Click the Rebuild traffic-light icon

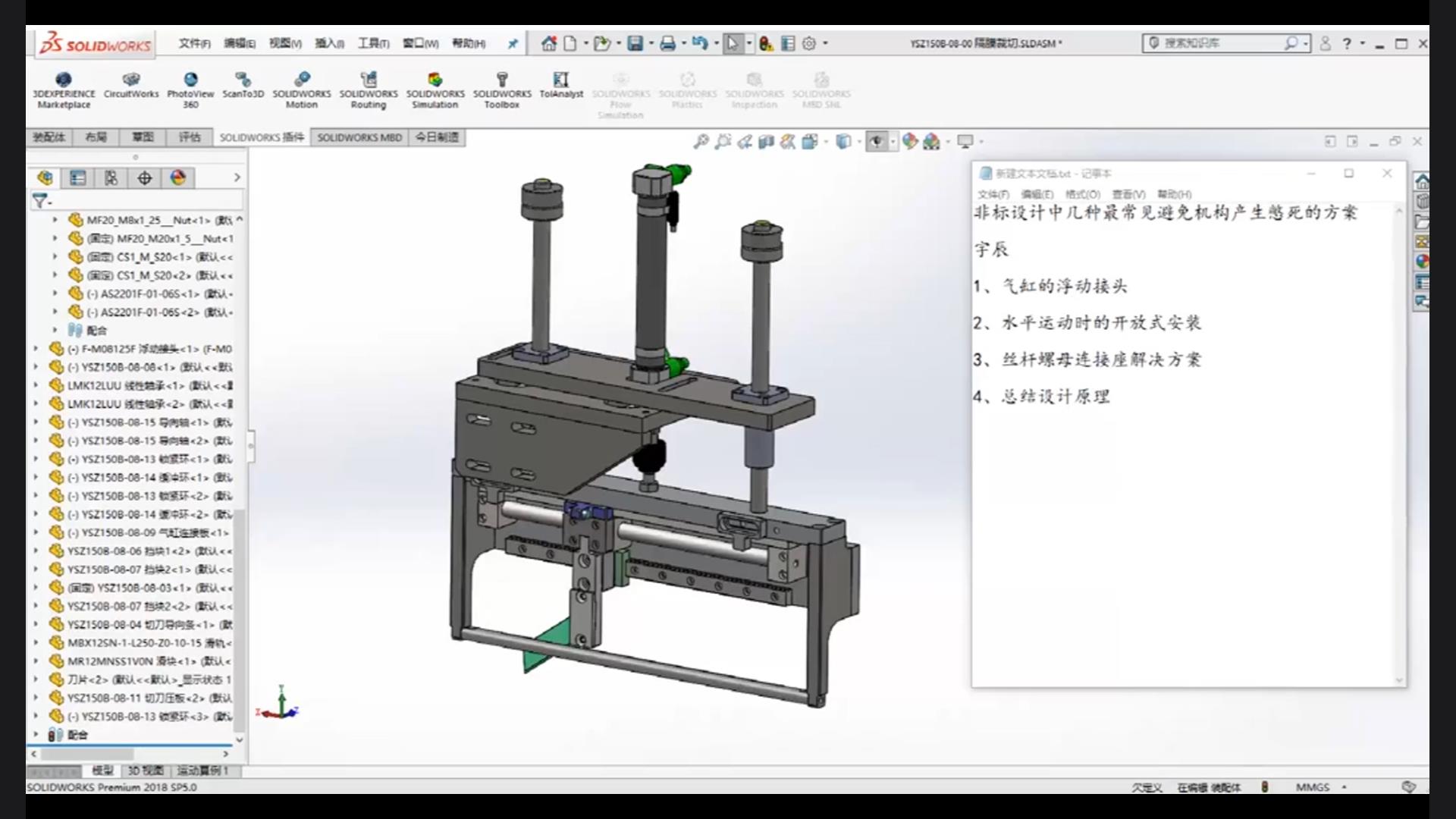[766, 43]
